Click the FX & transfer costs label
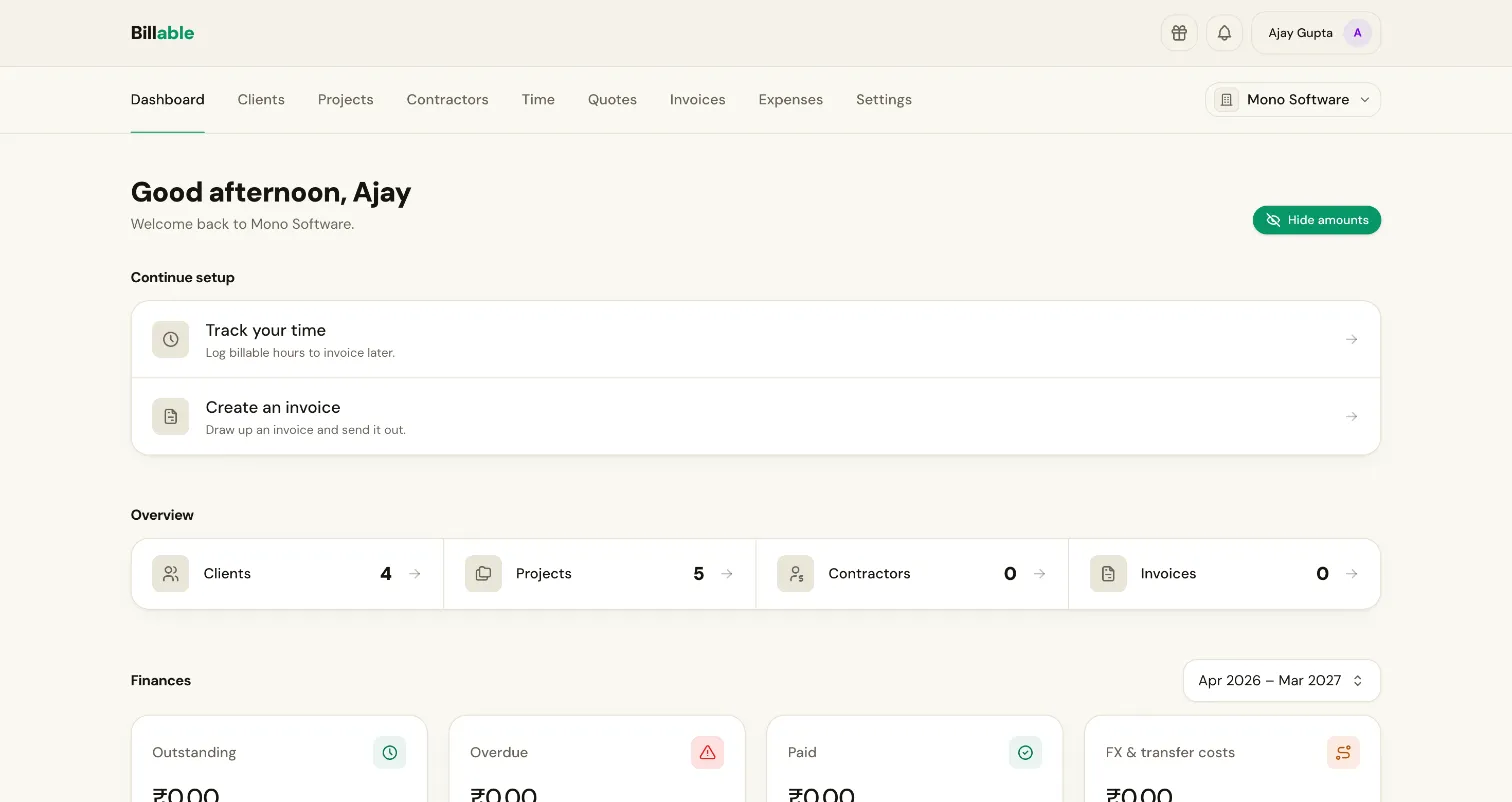This screenshot has width=1512, height=802. 1170,752
